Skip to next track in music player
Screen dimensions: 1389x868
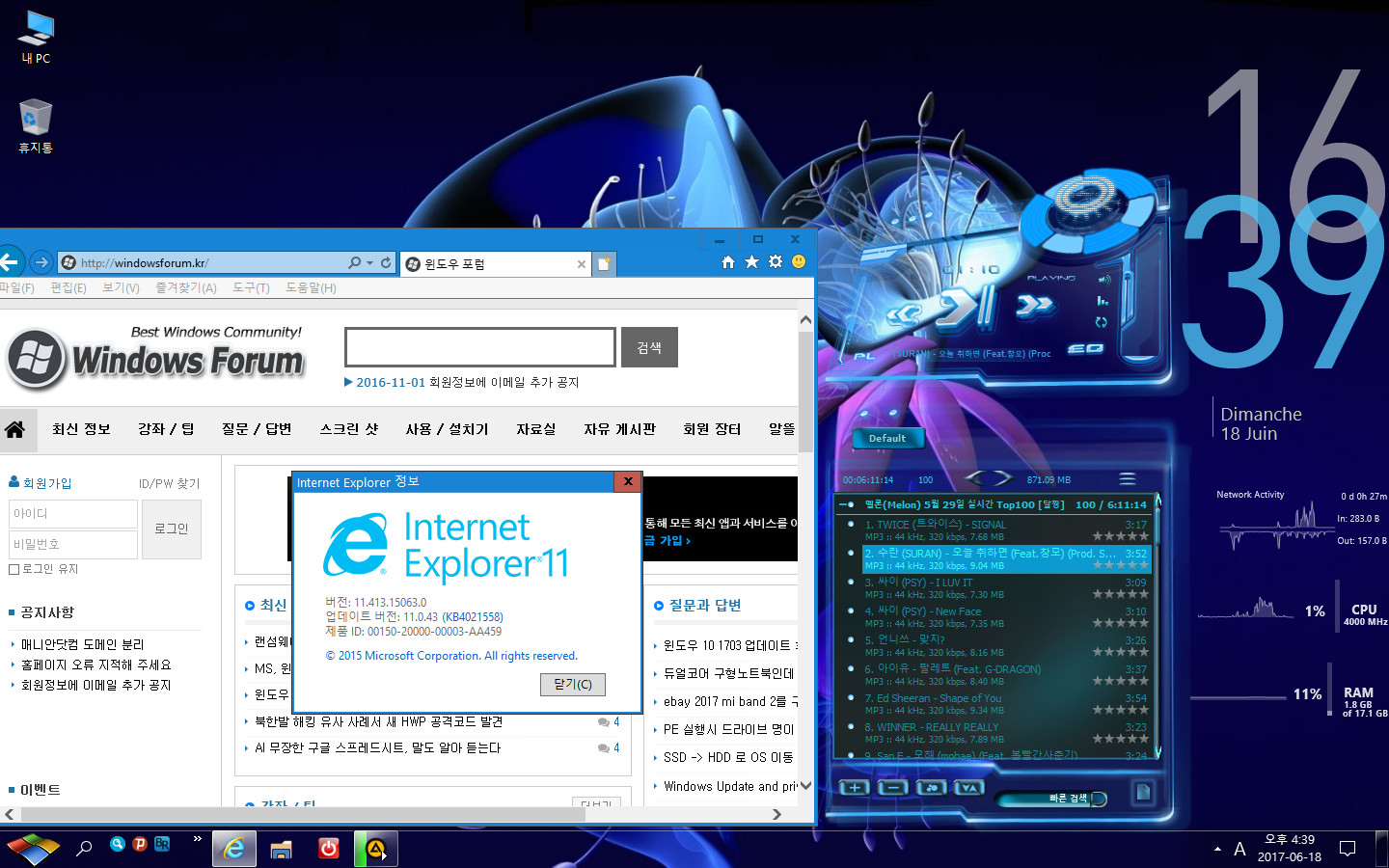1034,307
